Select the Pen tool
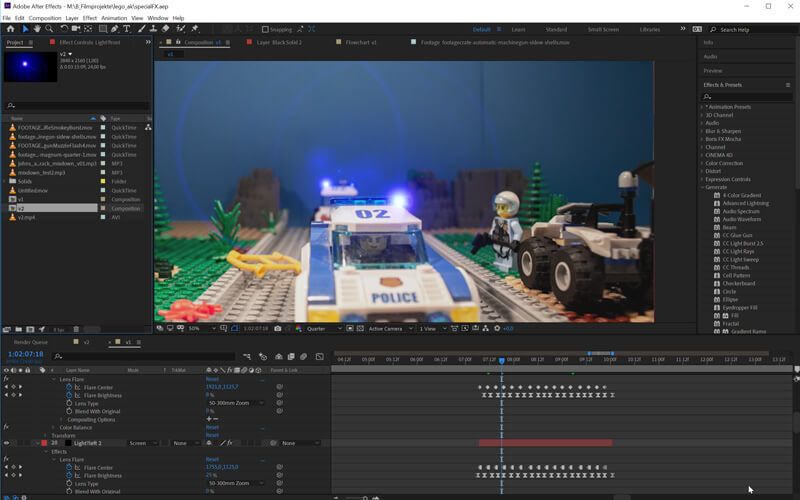This screenshot has width=800, height=500. 115,29
